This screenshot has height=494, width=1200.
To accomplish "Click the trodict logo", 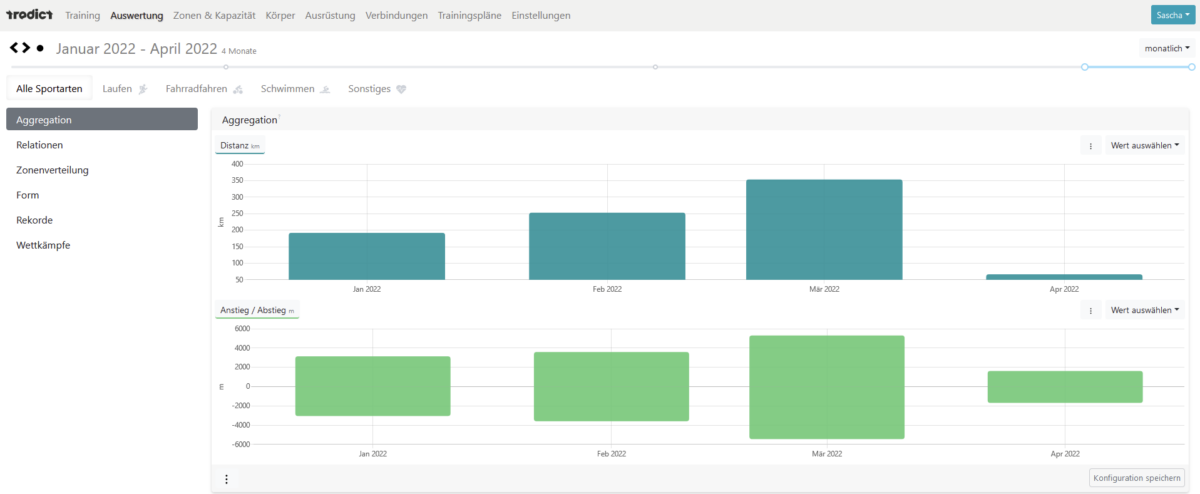I will pos(29,15).
